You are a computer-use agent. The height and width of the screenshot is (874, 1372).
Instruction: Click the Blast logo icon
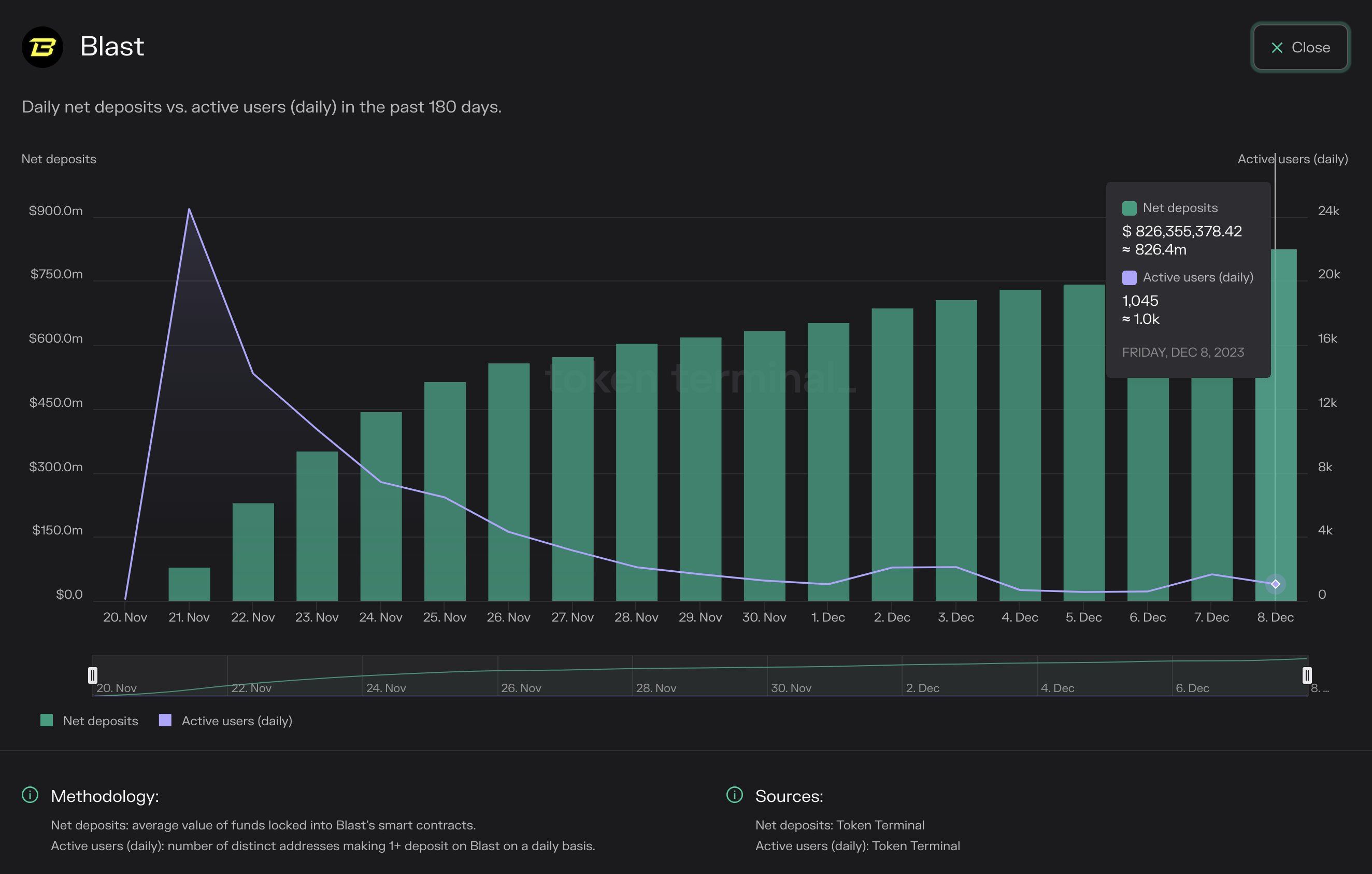coord(42,47)
